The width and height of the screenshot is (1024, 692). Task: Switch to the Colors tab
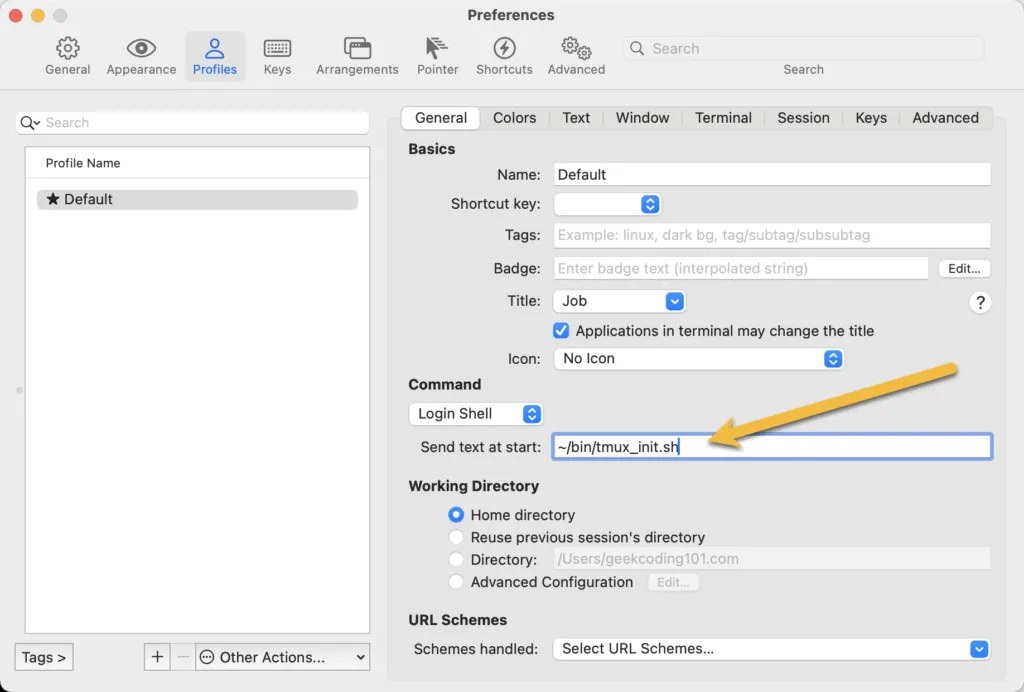tap(514, 118)
